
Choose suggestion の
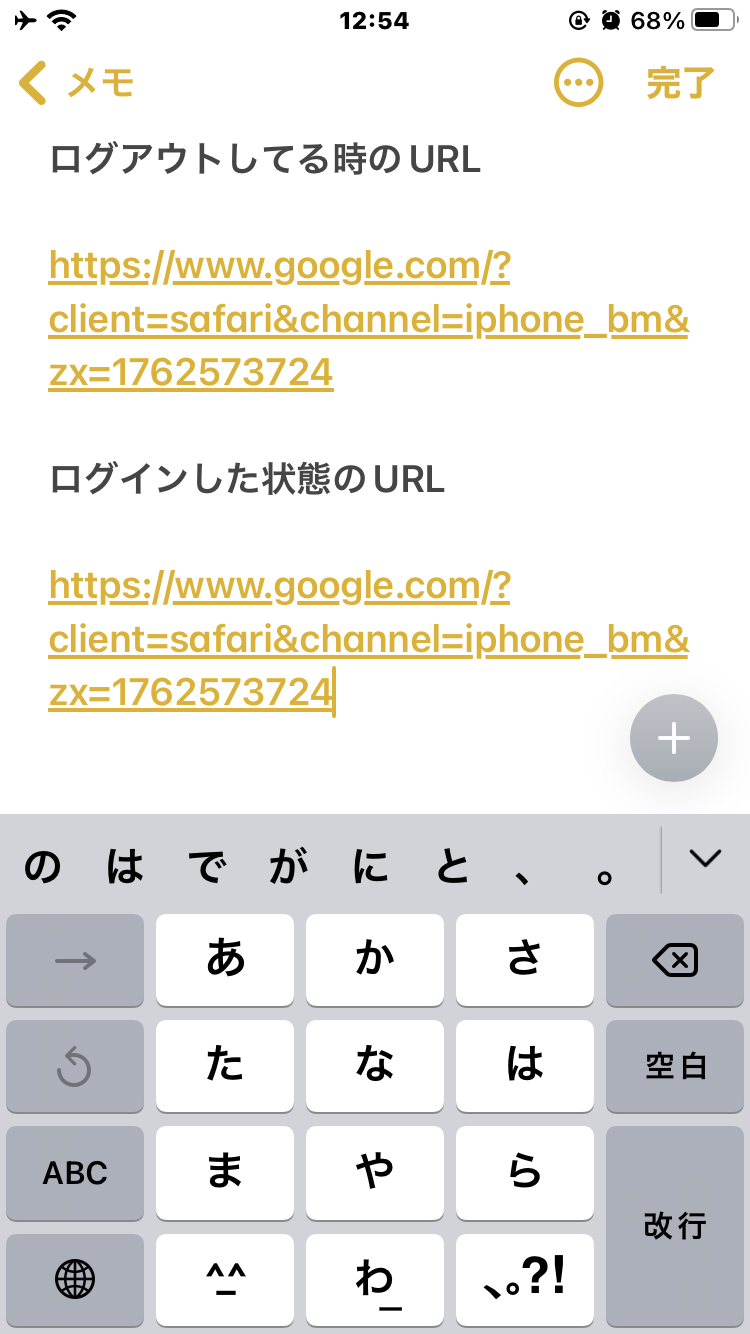(42, 867)
